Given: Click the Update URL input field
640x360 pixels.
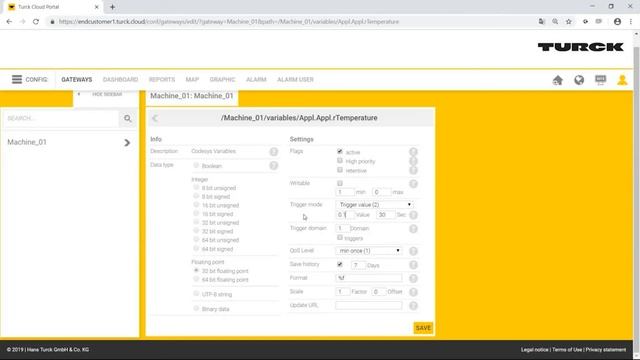Looking at the screenshot, I should point(369,305).
